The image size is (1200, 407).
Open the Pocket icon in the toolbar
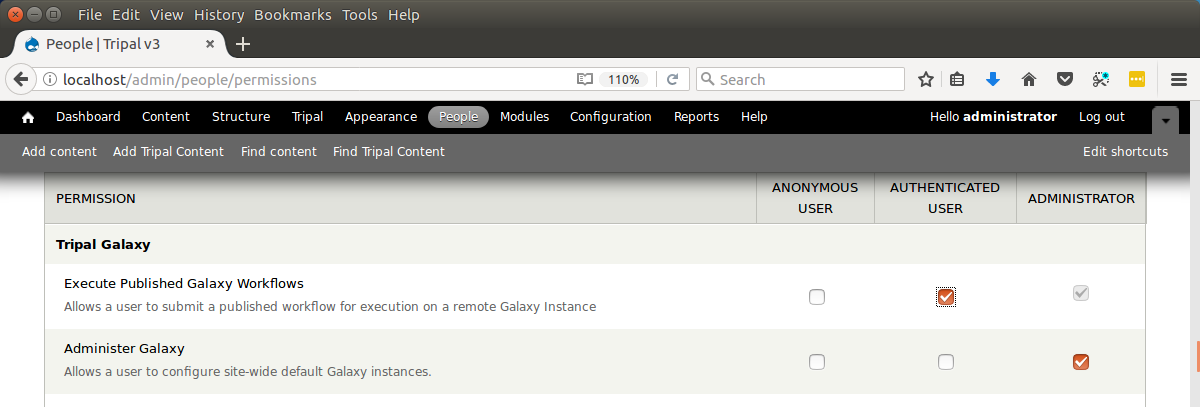[x=1066, y=79]
